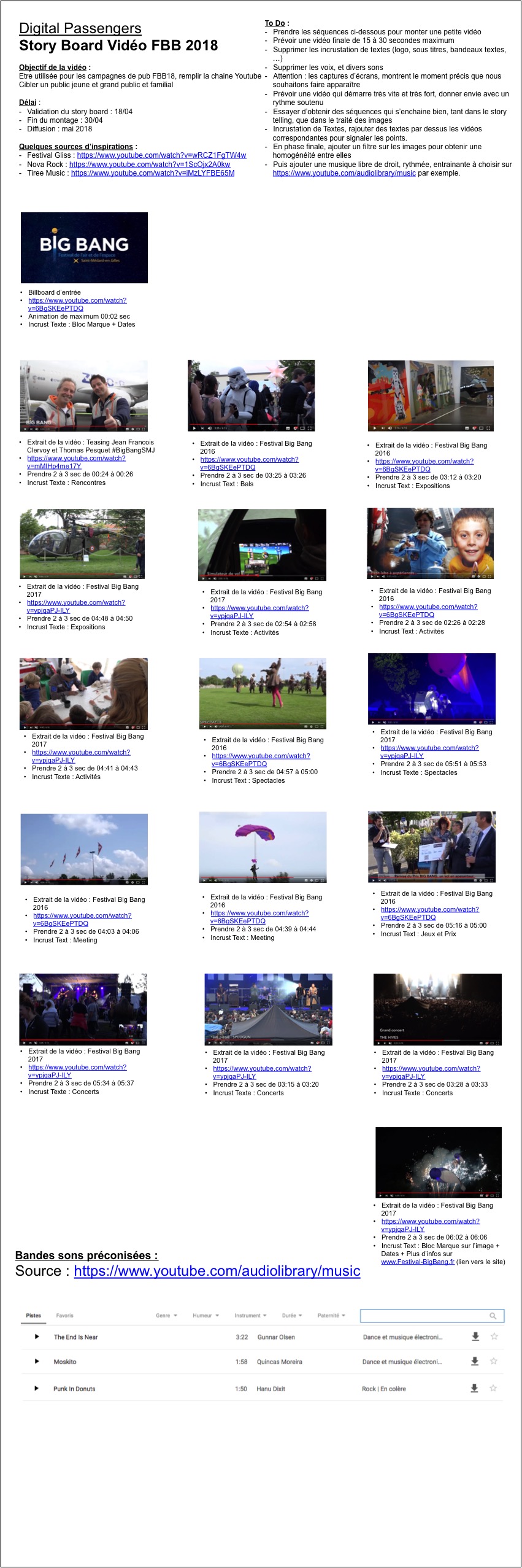This screenshot has height=1568, width=522.
Task: Select the giant cheque prize ceremony thumbnail
Action: 432,847
